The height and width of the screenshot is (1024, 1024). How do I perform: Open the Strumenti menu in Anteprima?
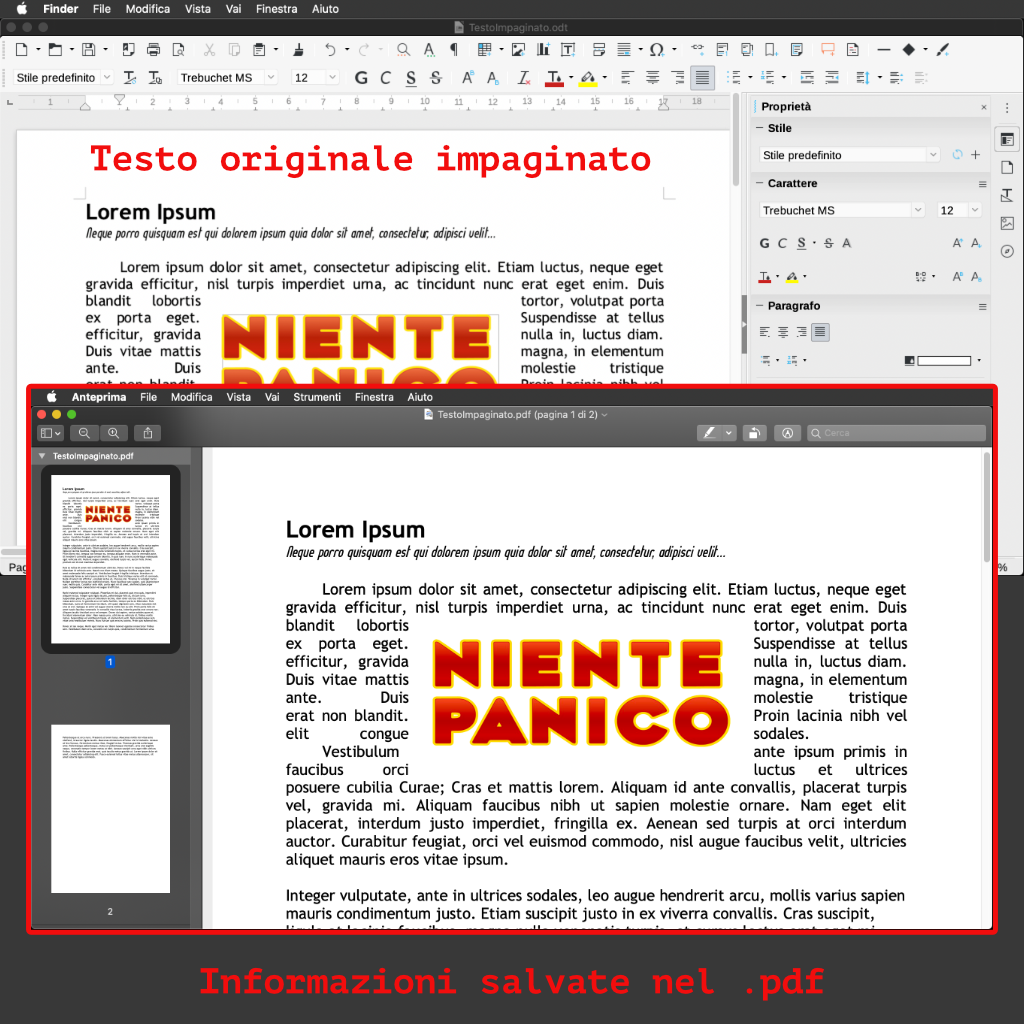click(x=316, y=397)
